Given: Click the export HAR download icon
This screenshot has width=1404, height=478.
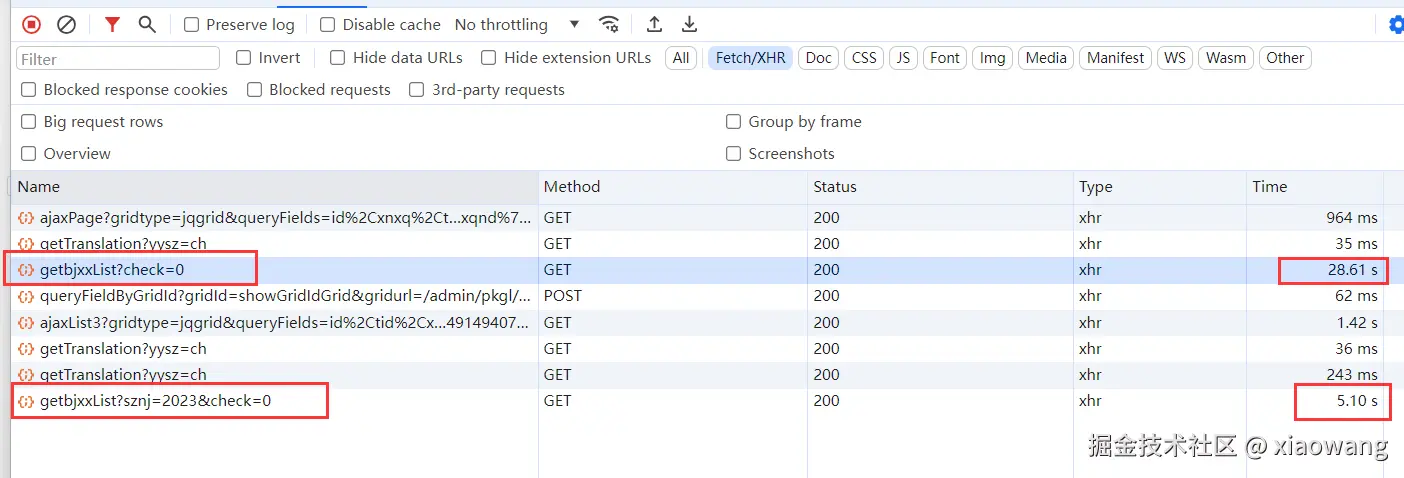Looking at the screenshot, I should tap(689, 24).
